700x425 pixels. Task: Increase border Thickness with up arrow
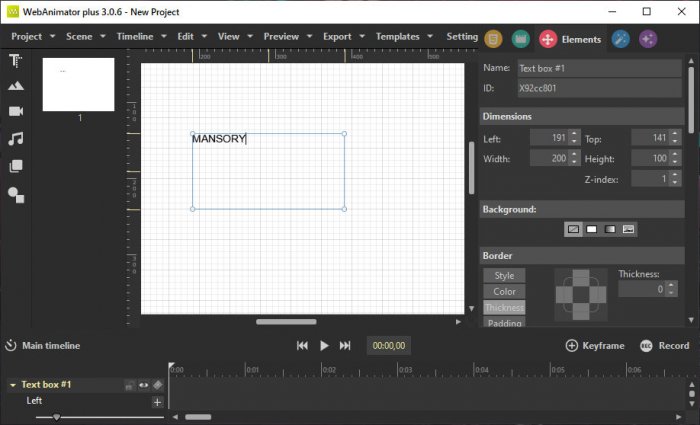672,285
